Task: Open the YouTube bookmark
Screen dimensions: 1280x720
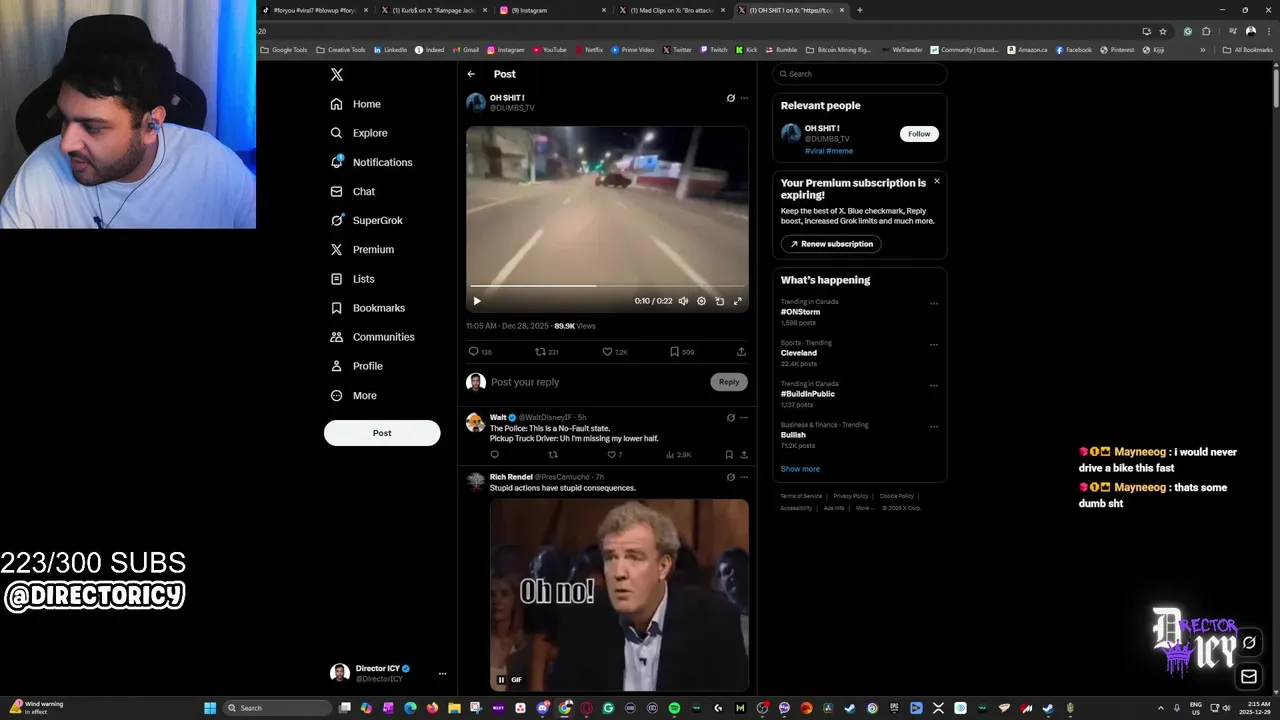Action: [x=550, y=50]
